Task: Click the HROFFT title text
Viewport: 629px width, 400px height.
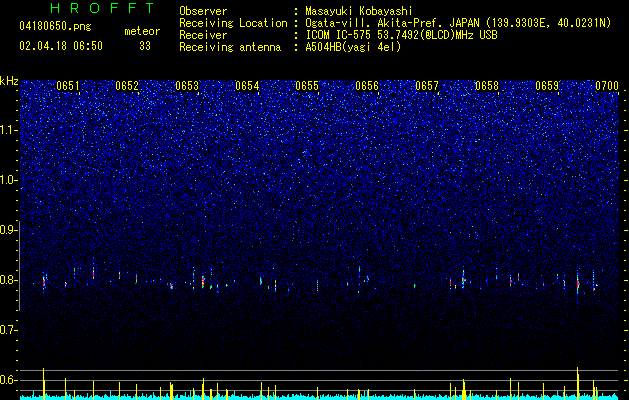Action: tap(103, 8)
